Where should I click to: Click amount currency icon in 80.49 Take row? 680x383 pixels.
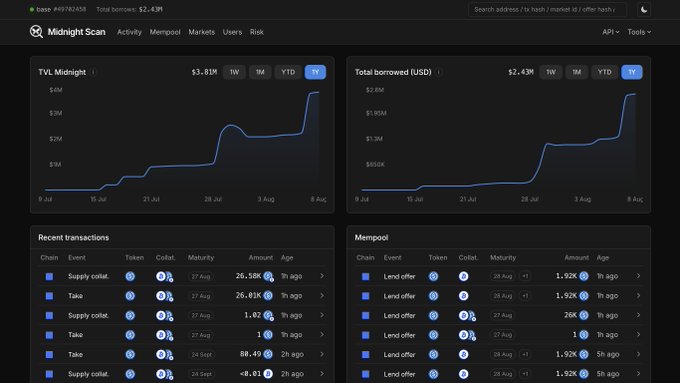[268, 354]
